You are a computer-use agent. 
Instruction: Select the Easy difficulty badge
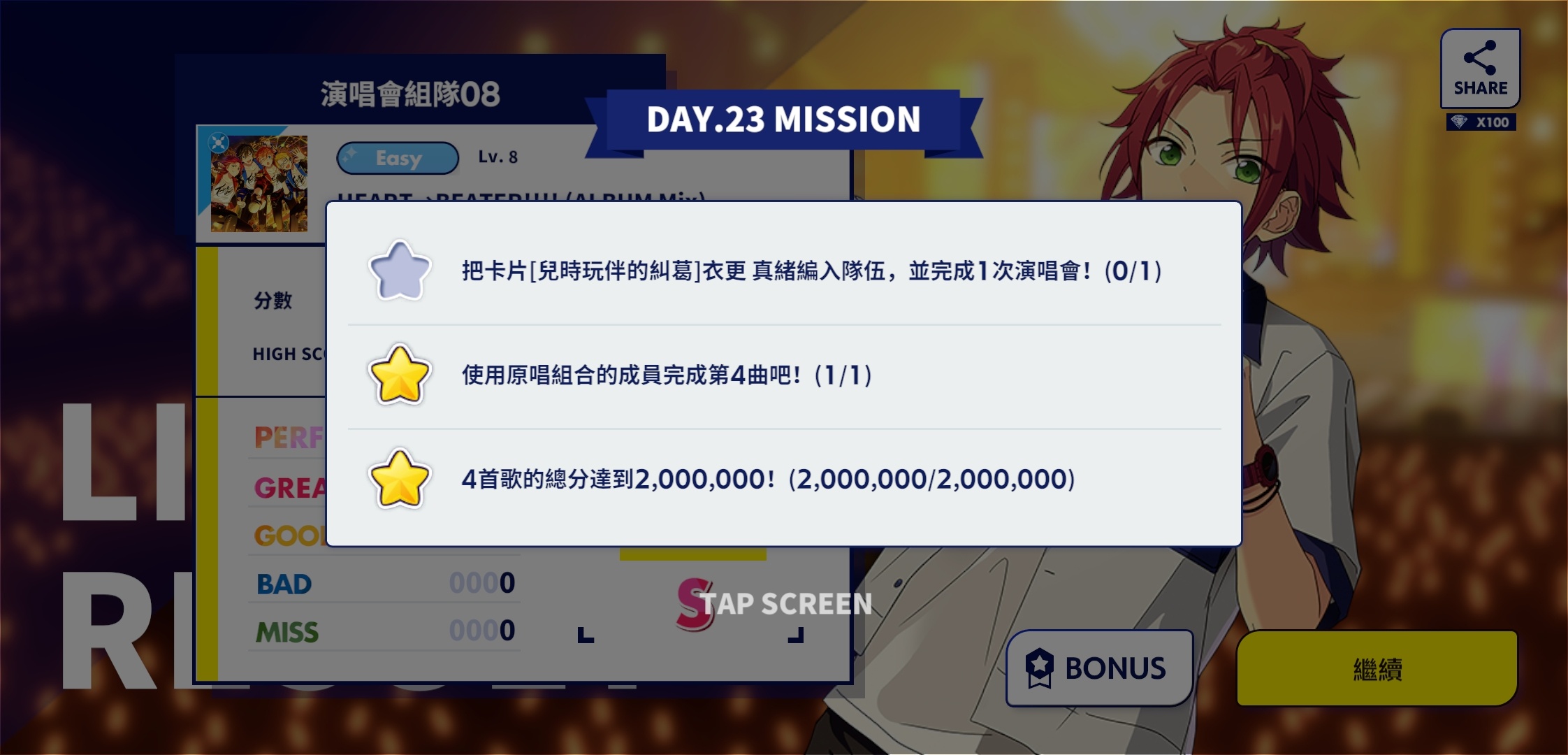coord(398,158)
